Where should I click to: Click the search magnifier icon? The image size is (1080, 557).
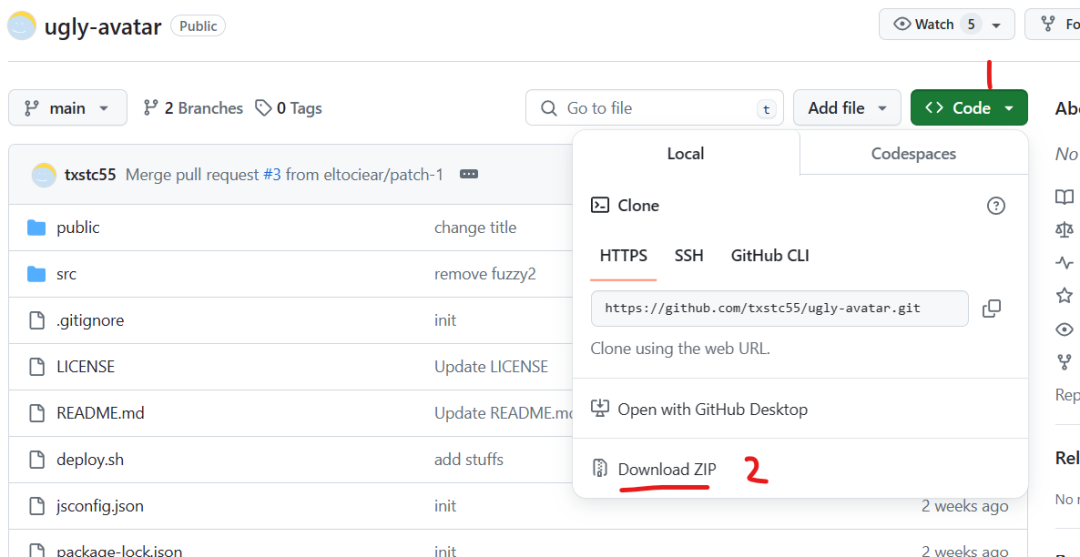click(548, 108)
